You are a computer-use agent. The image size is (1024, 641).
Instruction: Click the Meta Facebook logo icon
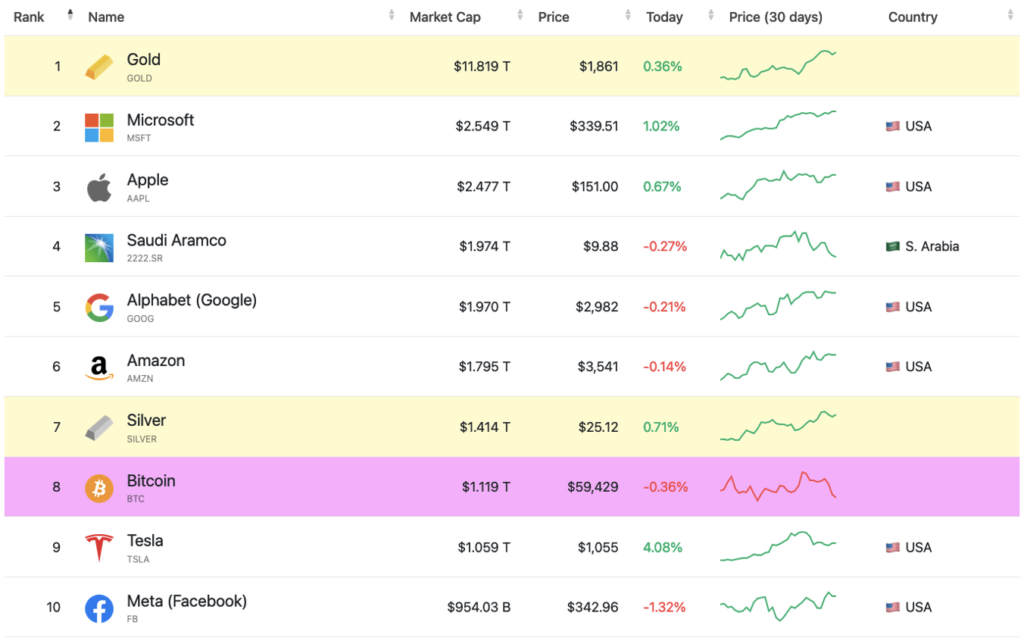(x=99, y=608)
